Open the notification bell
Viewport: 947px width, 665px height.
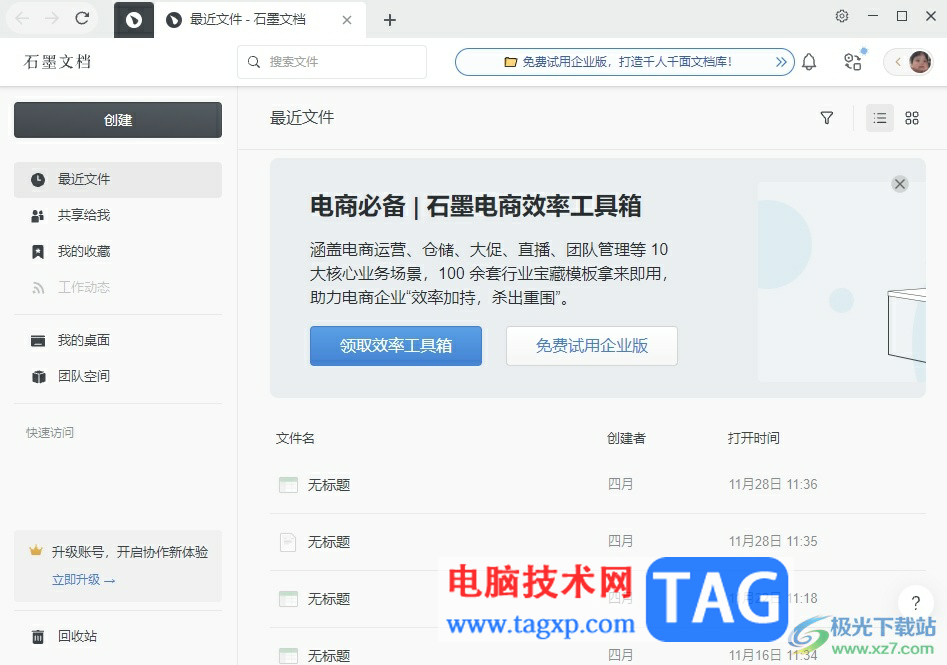[x=809, y=62]
